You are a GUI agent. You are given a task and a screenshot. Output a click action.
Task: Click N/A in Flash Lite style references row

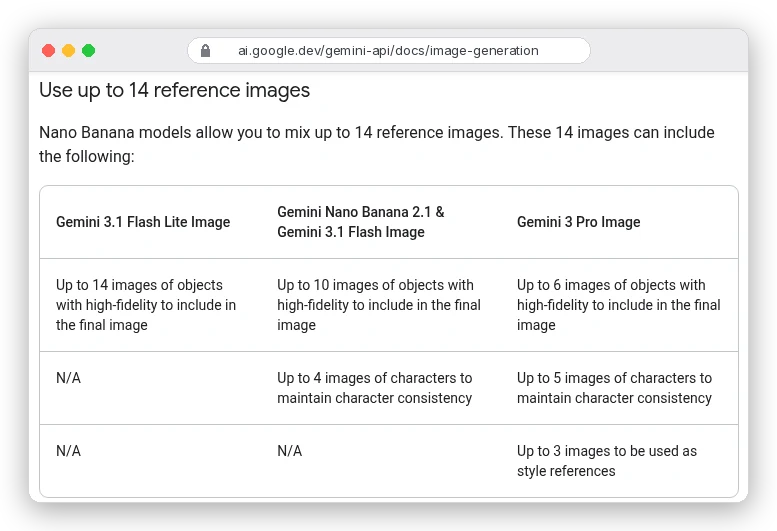click(x=68, y=451)
